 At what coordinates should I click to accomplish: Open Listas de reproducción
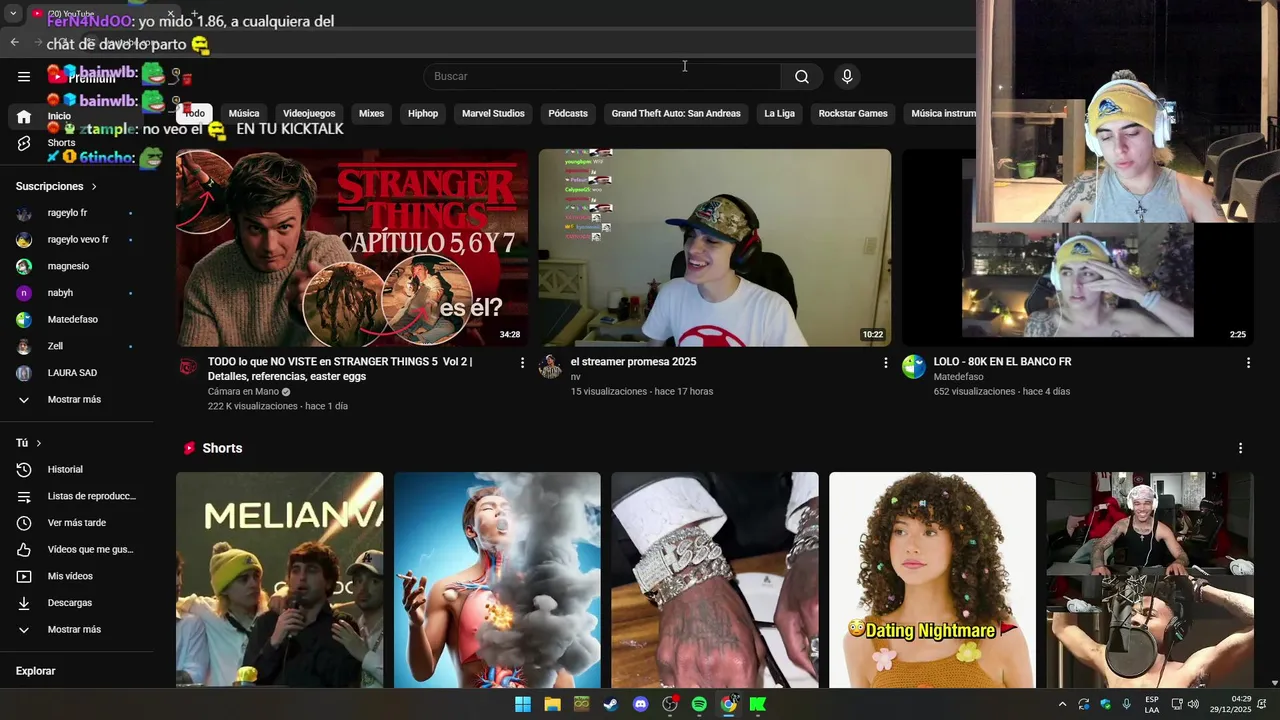coord(77,496)
